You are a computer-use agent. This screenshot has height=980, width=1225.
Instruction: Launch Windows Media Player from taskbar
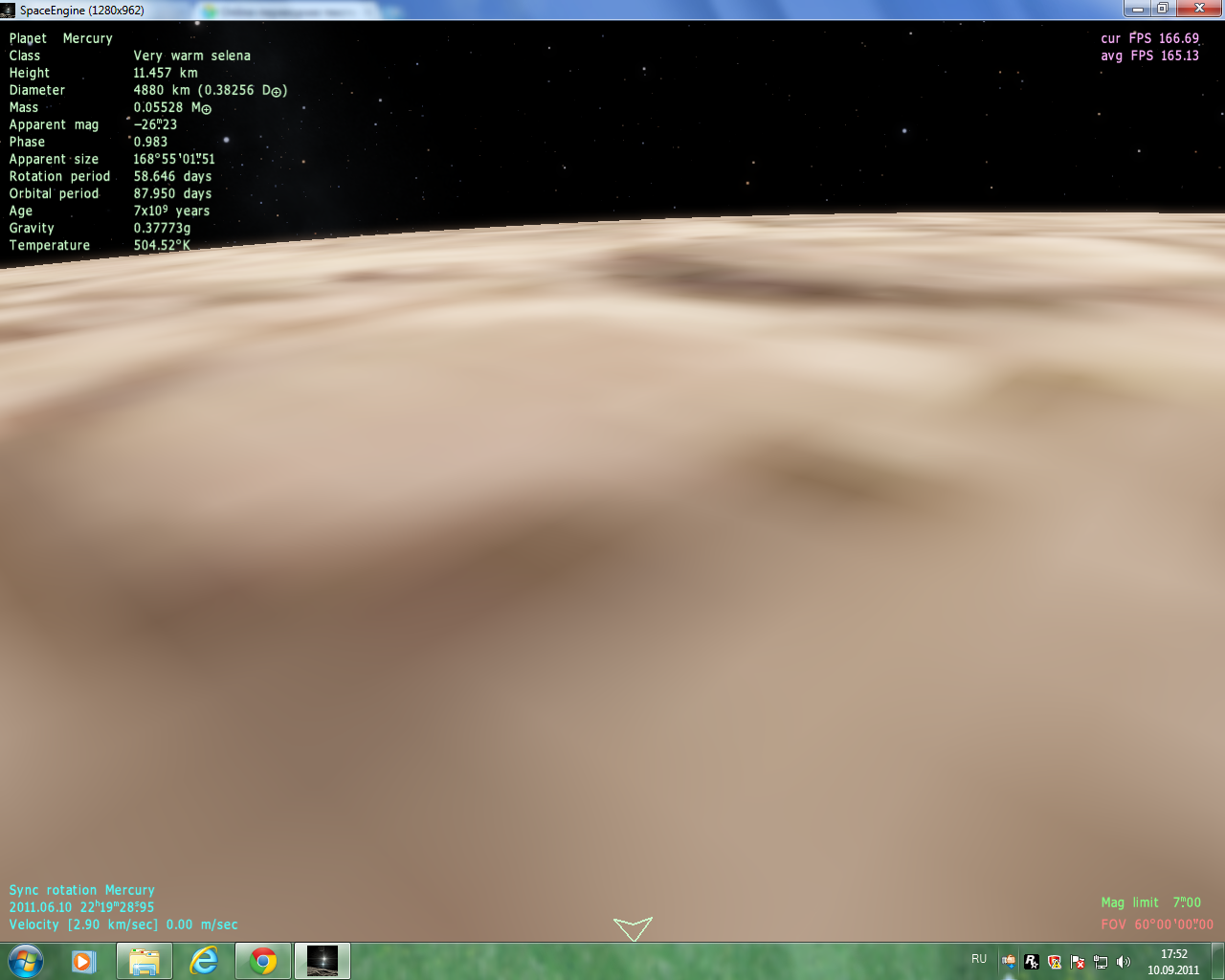[x=85, y=961]
